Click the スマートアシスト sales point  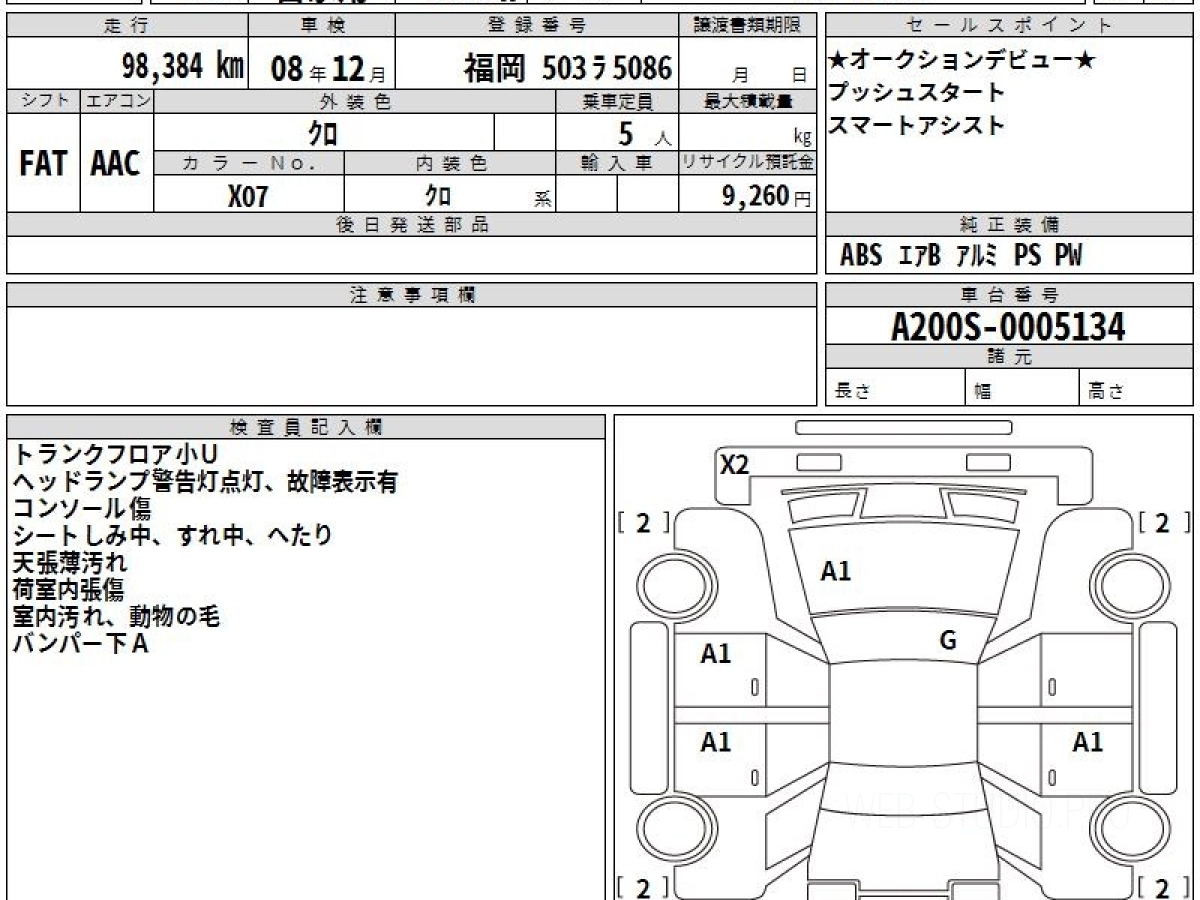point(917,126)
